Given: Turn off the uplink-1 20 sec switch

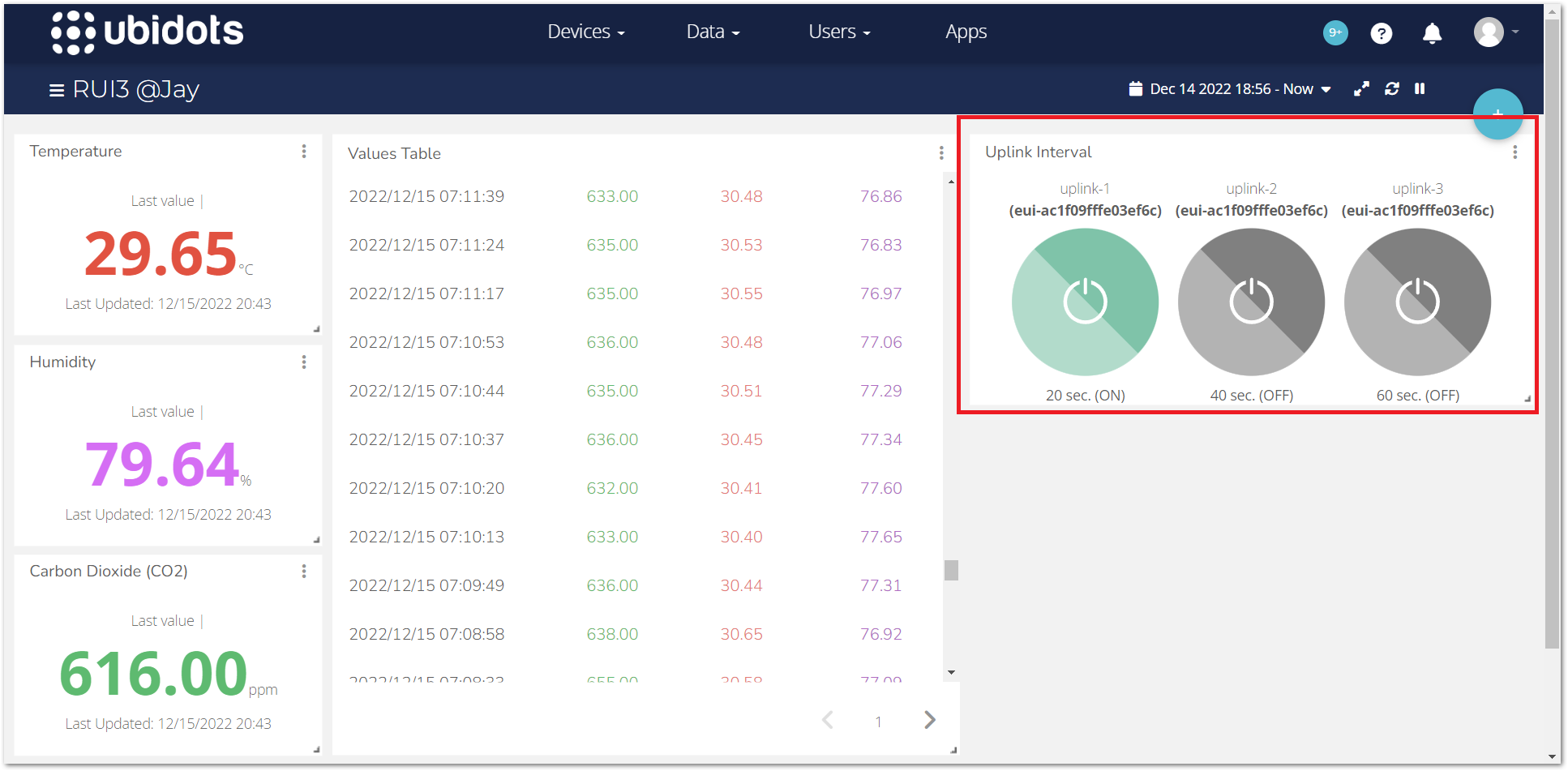Looking at the screenshot, I should 1085,302.
